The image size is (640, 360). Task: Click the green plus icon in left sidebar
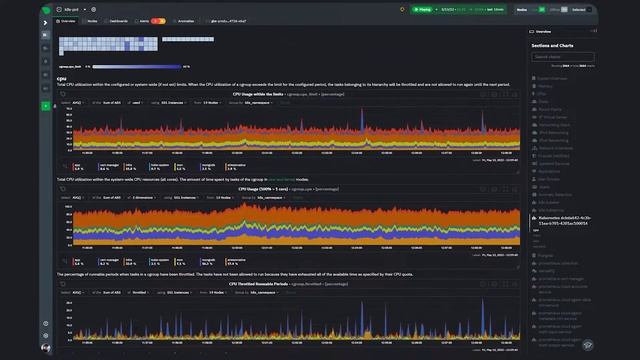pyautogui.click(x=46, y=106)
